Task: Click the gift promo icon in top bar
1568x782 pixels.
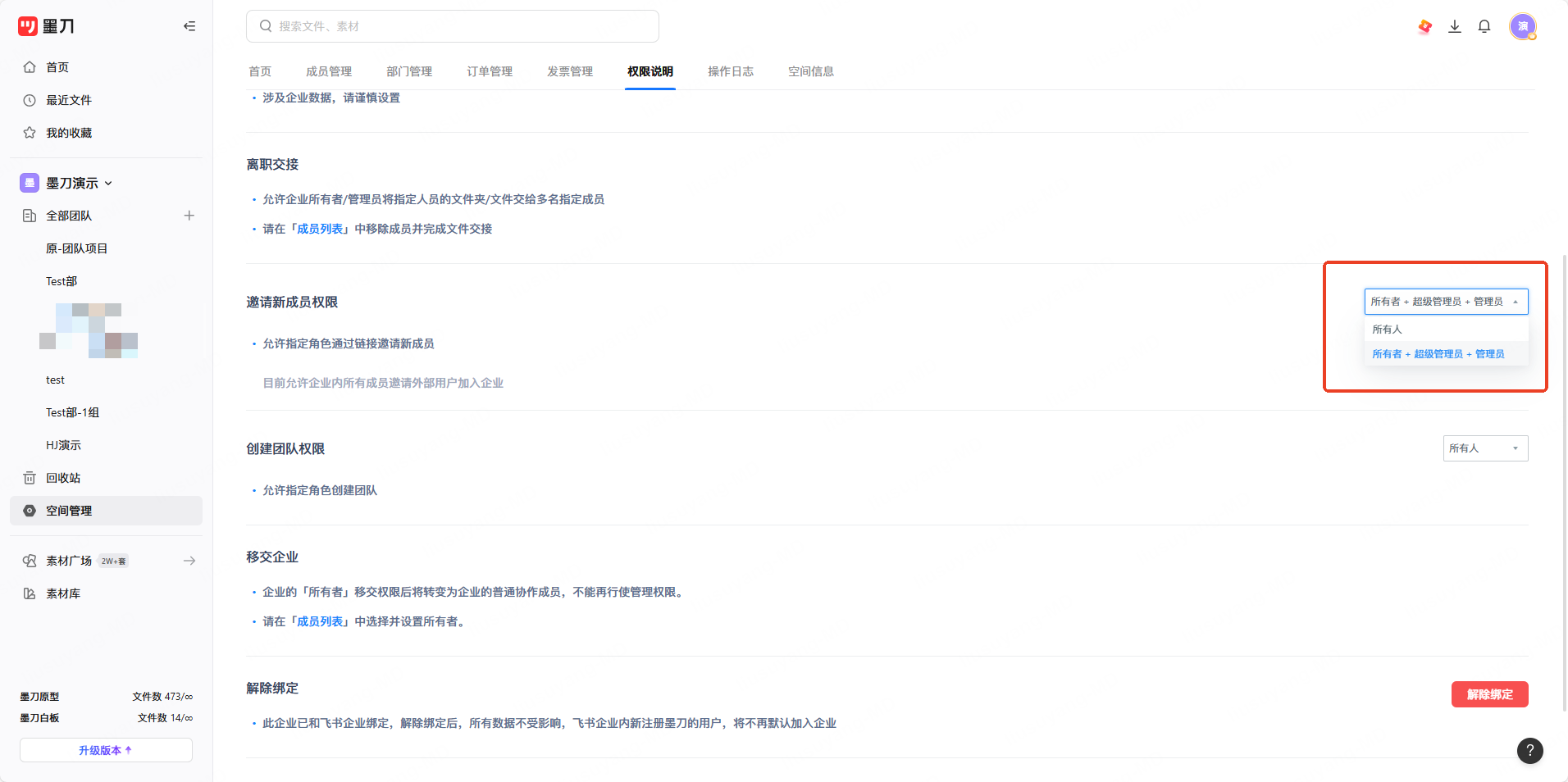Action: pos(1425,26)
